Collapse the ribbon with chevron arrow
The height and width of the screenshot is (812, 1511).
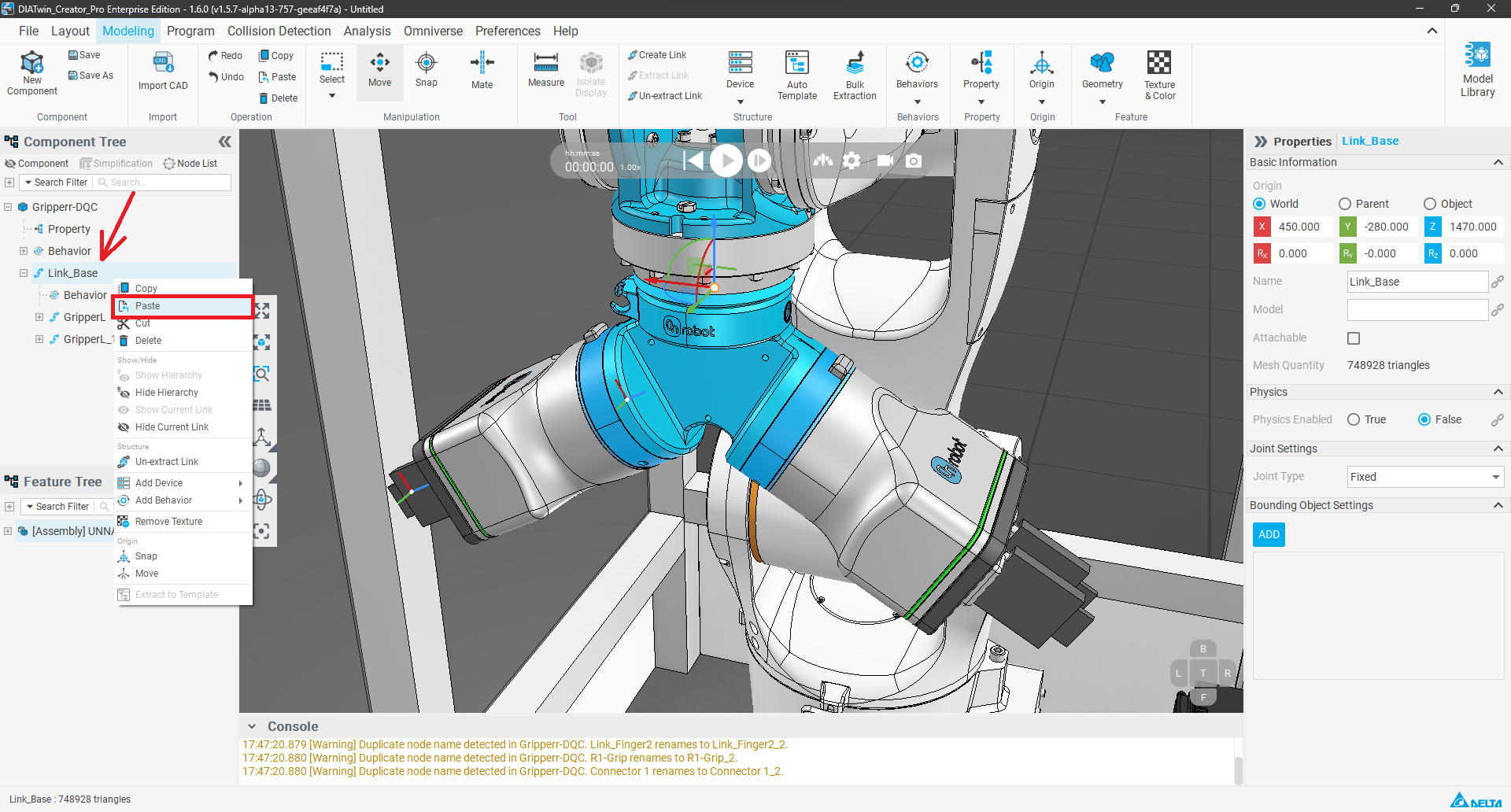pos(1432,31)
